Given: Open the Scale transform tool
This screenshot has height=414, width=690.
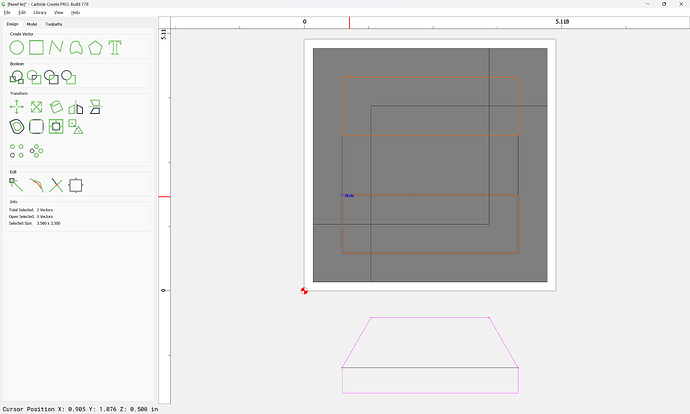Looking at the screenshot, I should [x=37, y=107].
